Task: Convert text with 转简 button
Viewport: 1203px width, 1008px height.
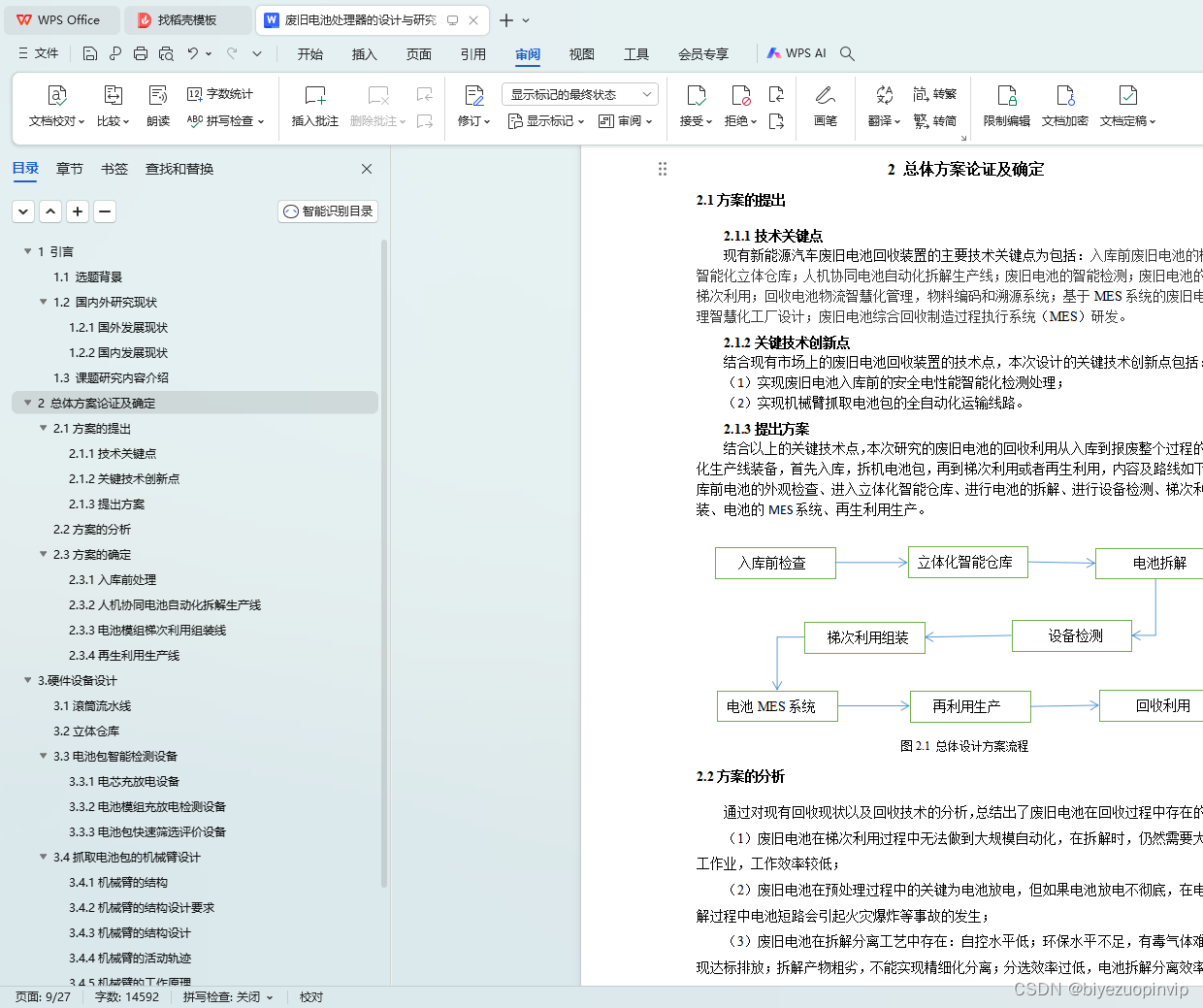Action: (x=935, y=121)
